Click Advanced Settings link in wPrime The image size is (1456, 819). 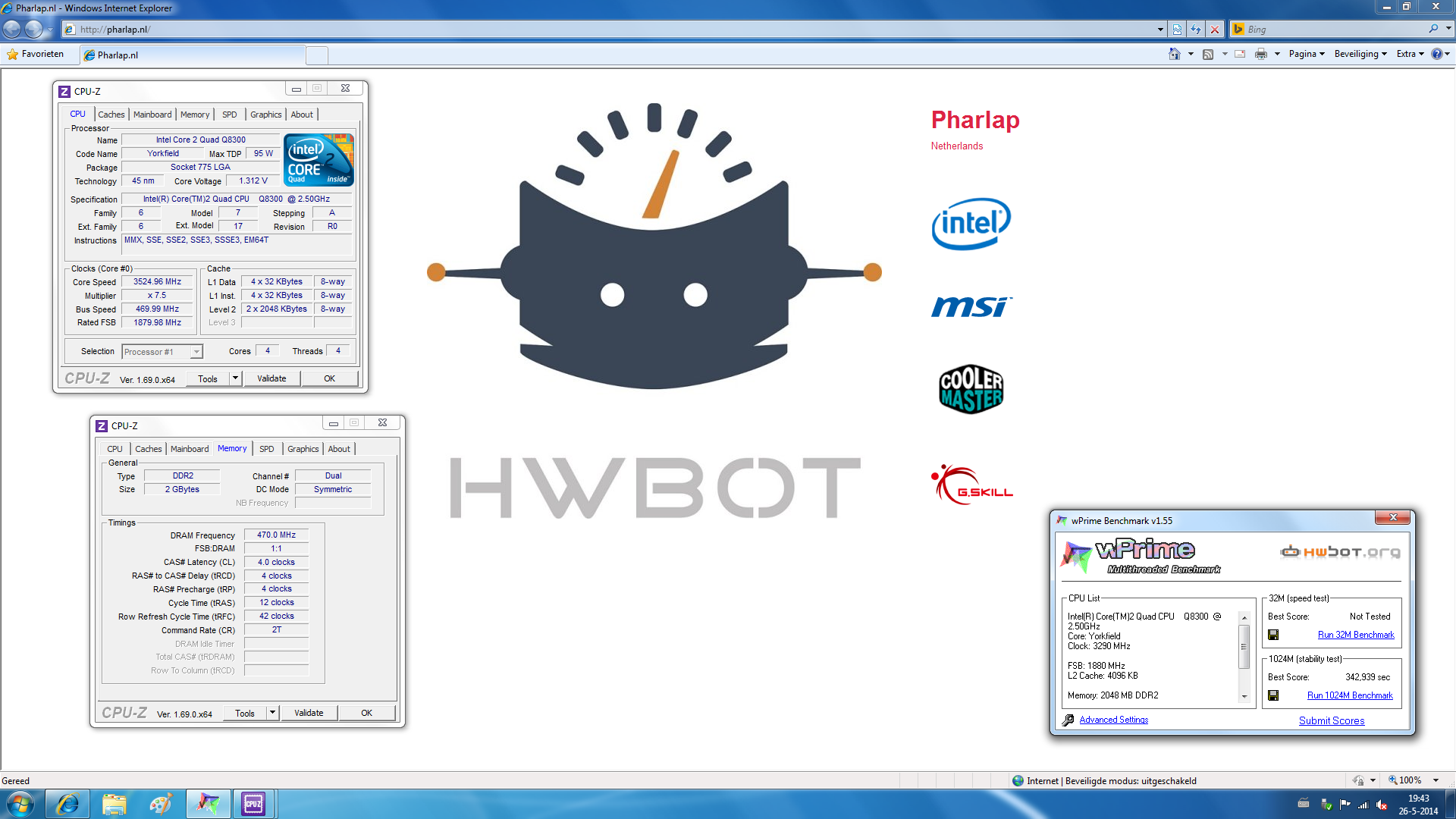click(1113, 720)
